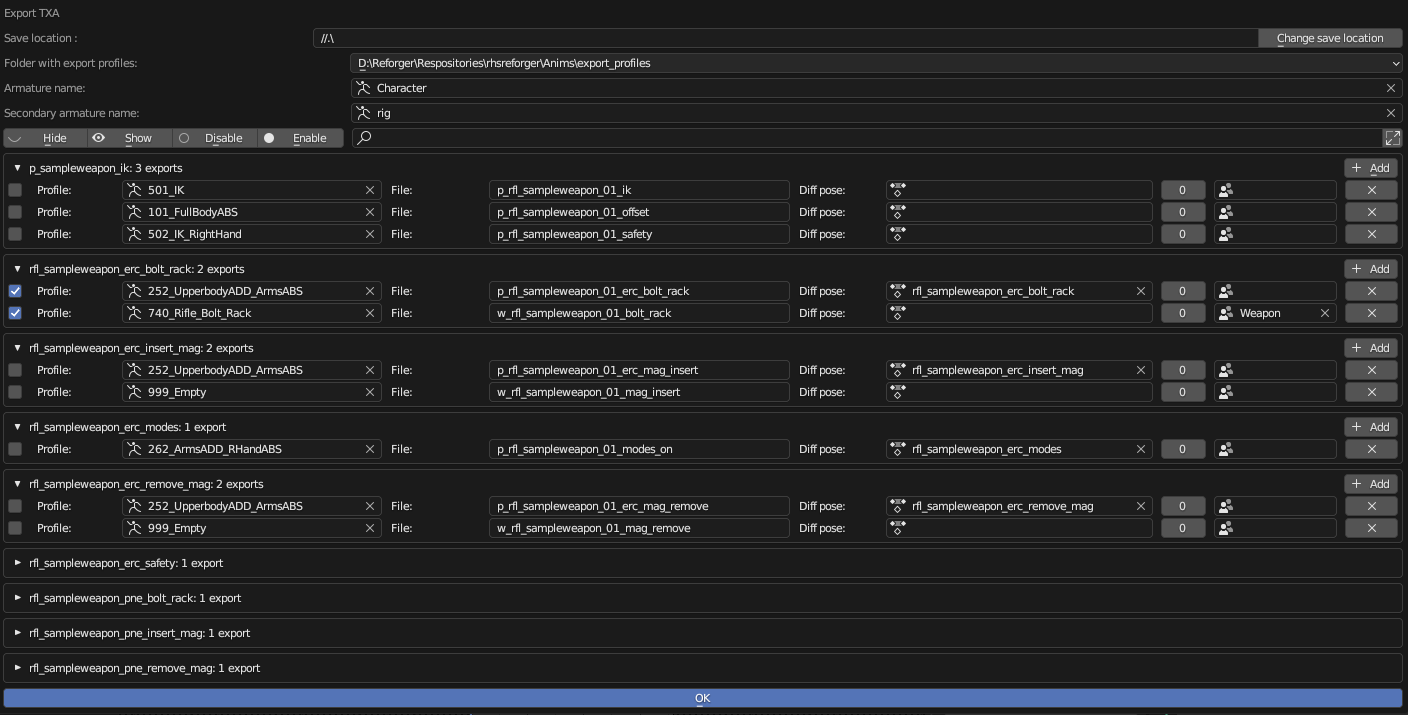Click the save location path field

[x=785, y=38]
